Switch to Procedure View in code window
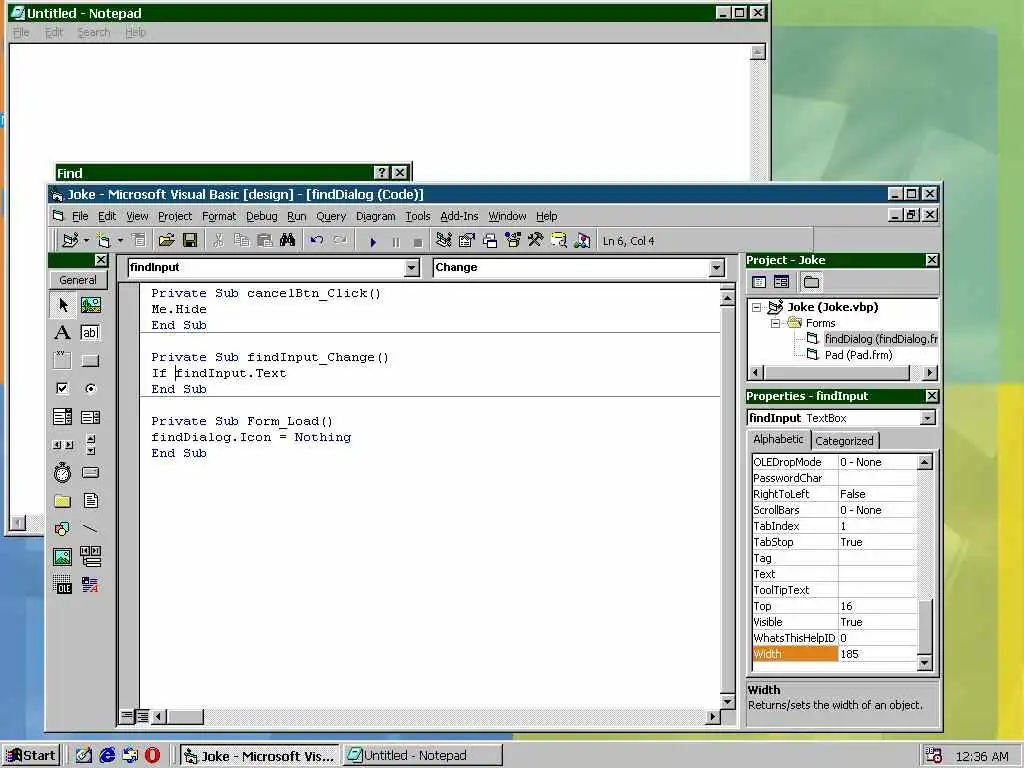The image size is (1024, 768). (x=127, y=716)
